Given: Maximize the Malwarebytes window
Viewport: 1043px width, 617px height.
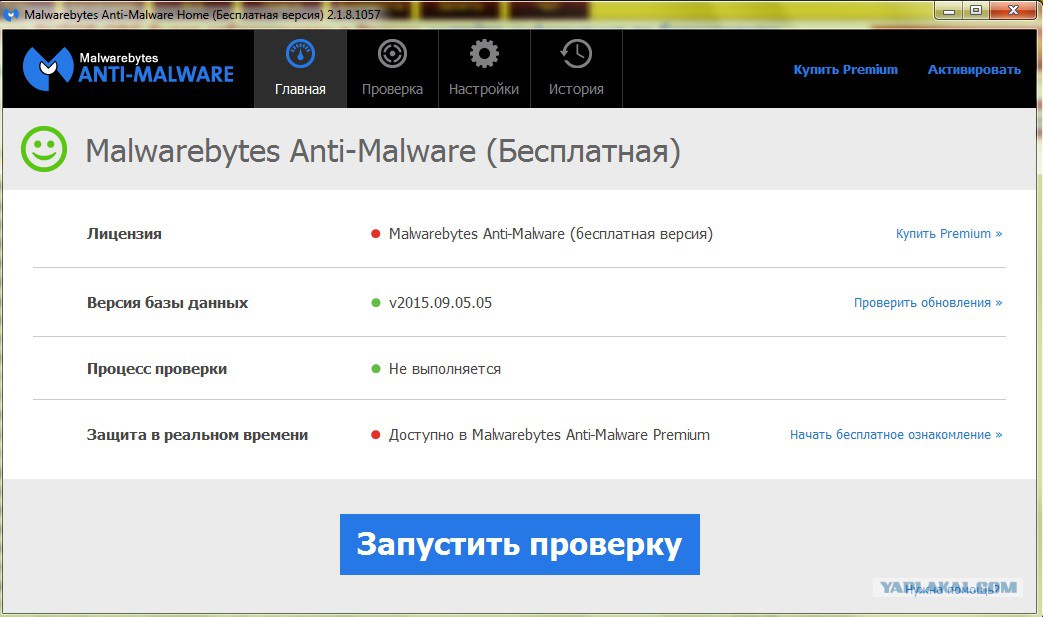Looking at the screenshot, I should 976,11.
